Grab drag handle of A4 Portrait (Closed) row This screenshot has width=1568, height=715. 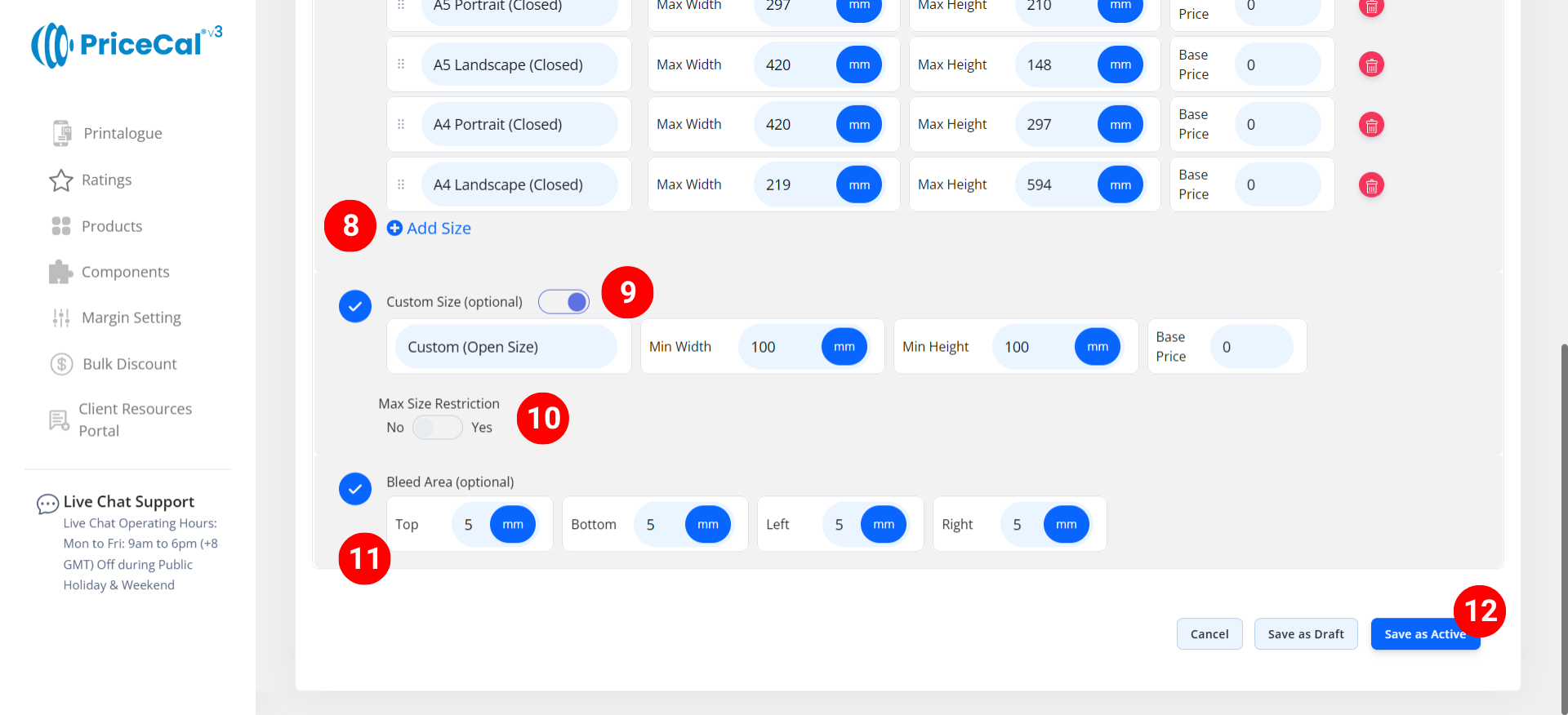pyautogui.click(x=401, y=124)
